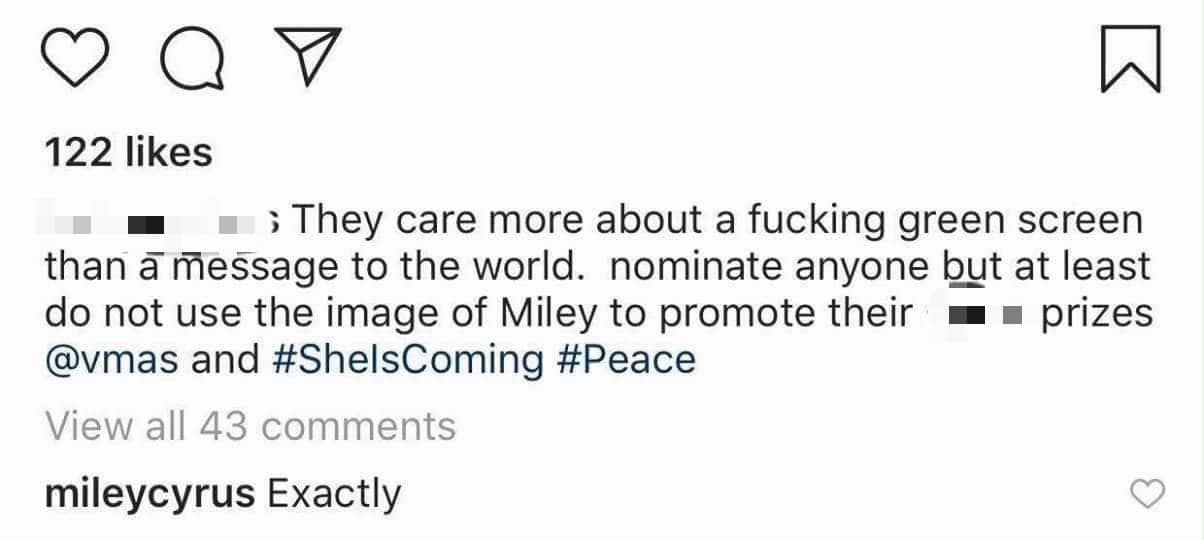Open the #SheIsComing hashtag
Image resolution: width=1204 pixels, height=540 pixels.
pyautogui.click(x=407, y=359)
